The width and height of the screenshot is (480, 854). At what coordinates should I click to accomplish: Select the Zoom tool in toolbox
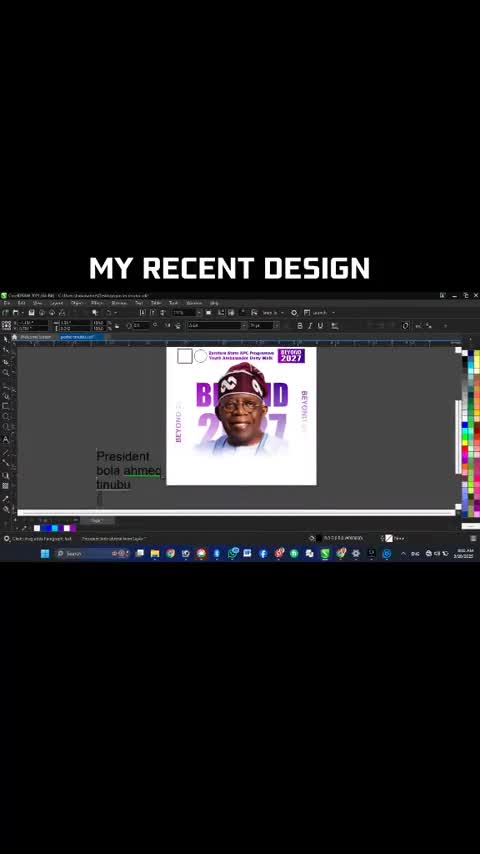click(6, 373)
